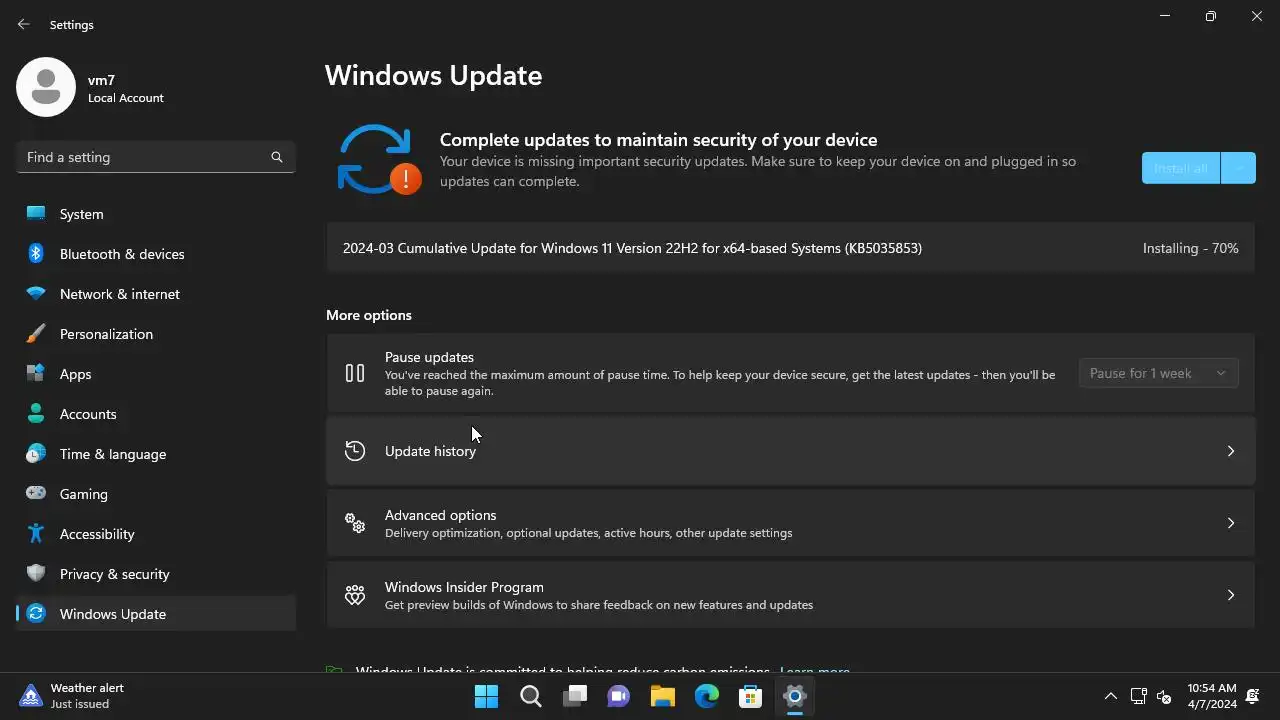Select Accounts in the sidebar
Screen dimensions: 1280x720
click(x=156, y=414)
